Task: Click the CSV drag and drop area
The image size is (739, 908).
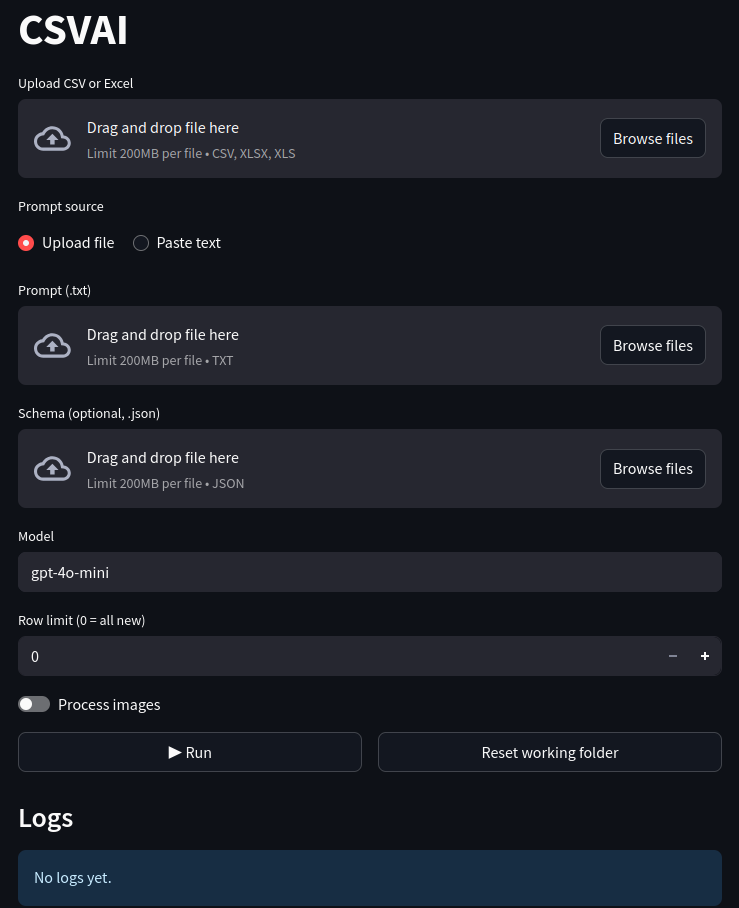Action: (330, 139)
